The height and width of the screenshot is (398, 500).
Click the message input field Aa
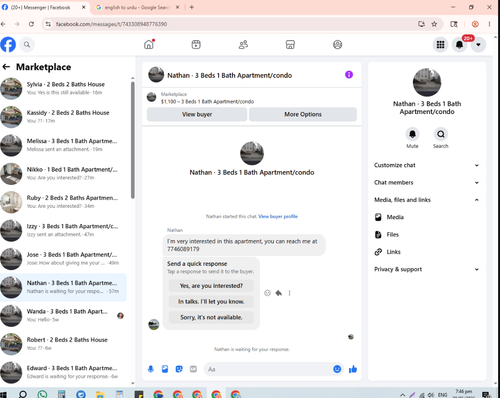tap(268, 369)
